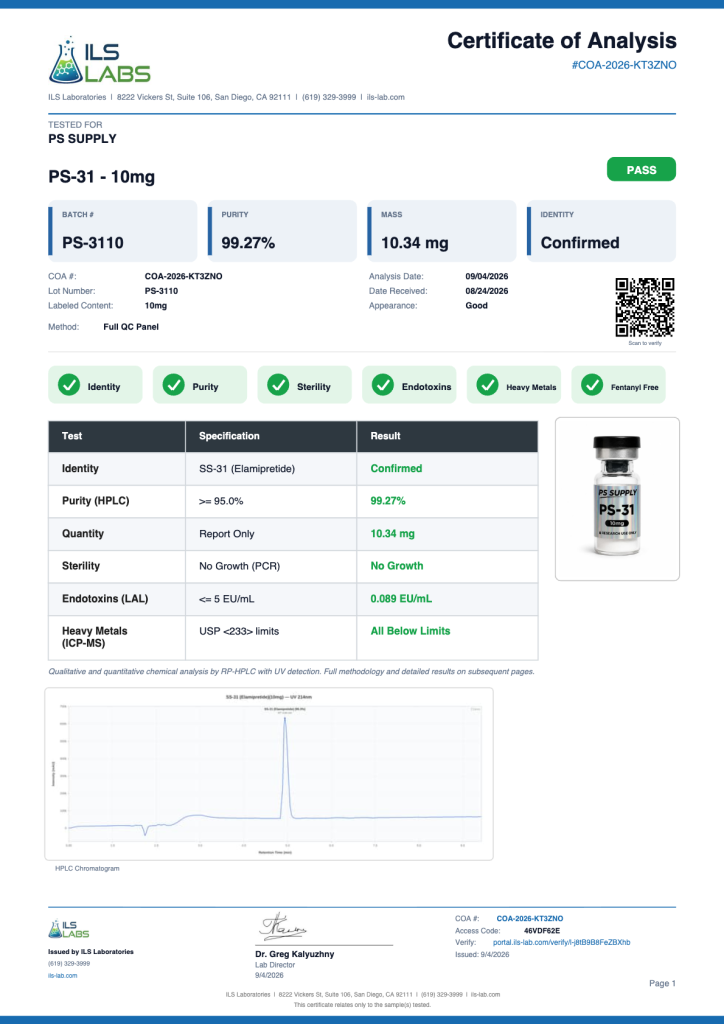Click the Full QC Panel method value
This screenshot has height=1024, width=724.
coord(131,327)
